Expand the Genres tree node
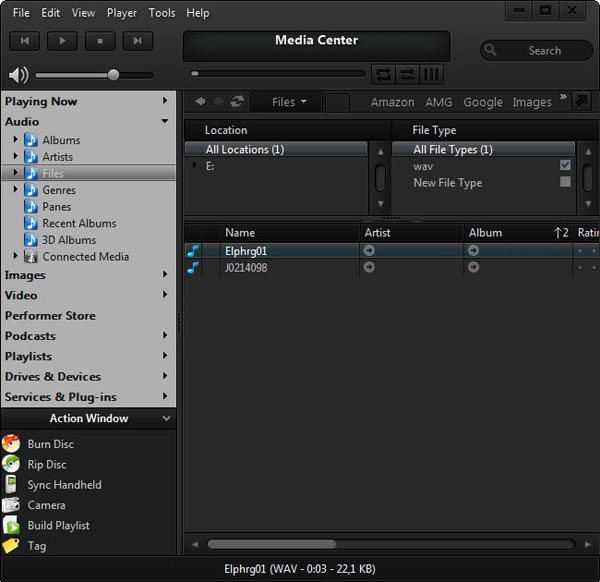This screenshot has height=582, width=600. point(15,189)
